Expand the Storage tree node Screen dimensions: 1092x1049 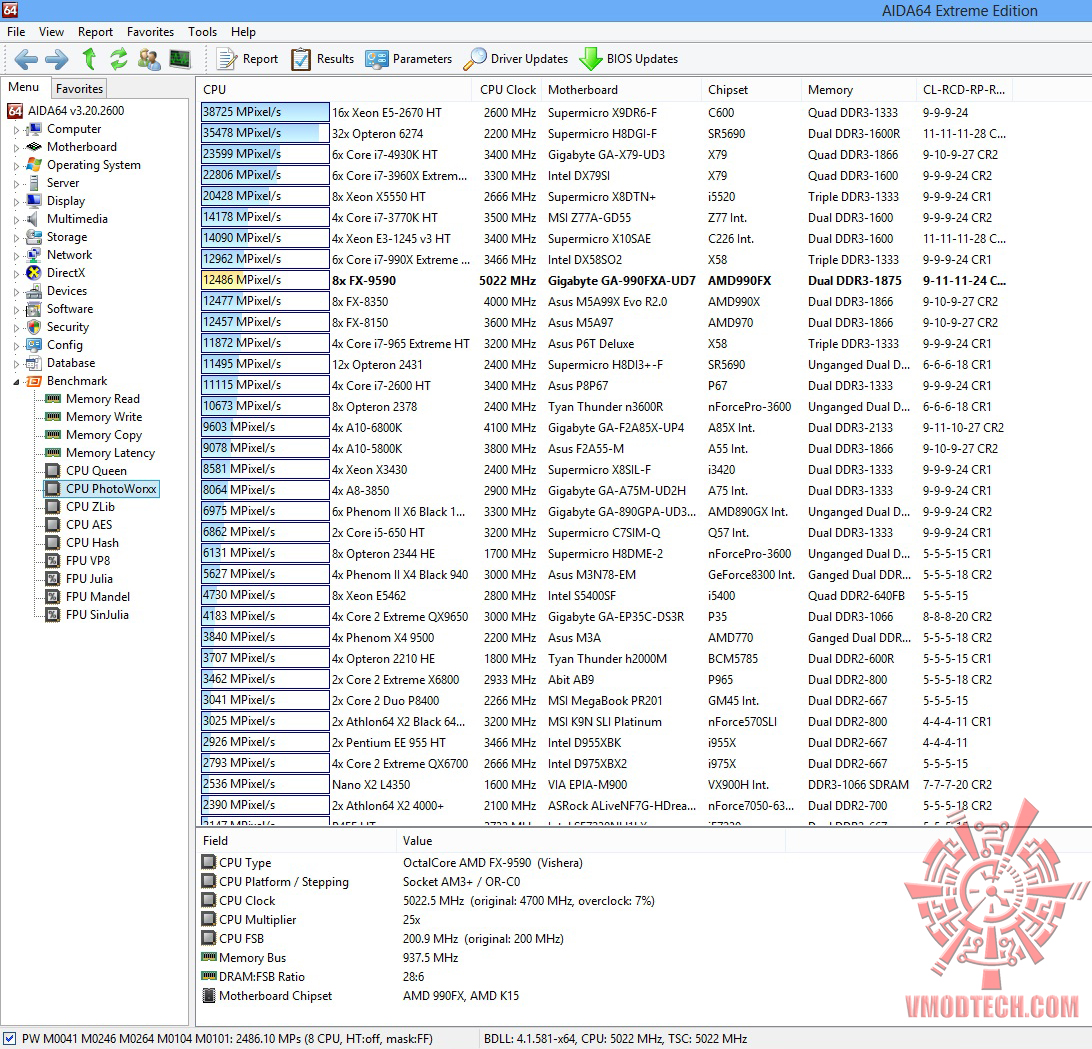pyautogui.click(x=16, y=238)
